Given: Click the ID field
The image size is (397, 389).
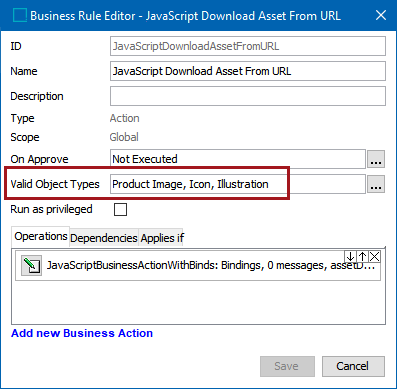Looking at the screenshot, I should [248, 46].
